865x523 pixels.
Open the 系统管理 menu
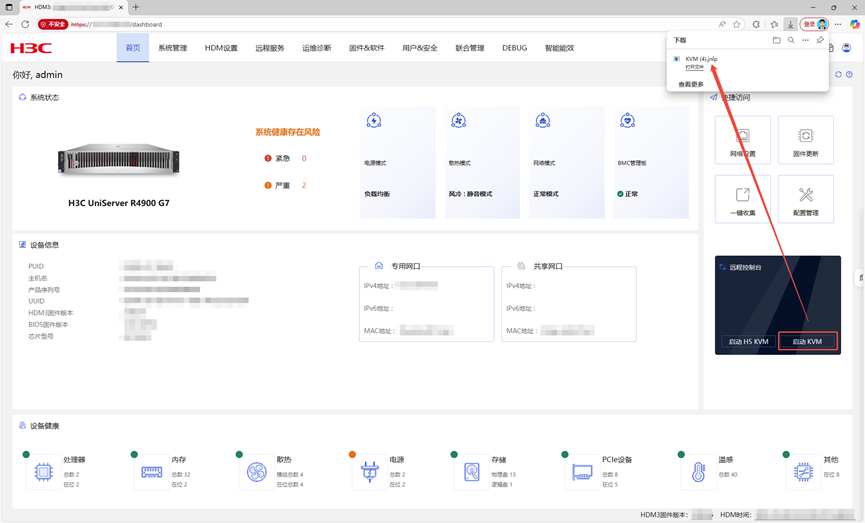(172, 48)
